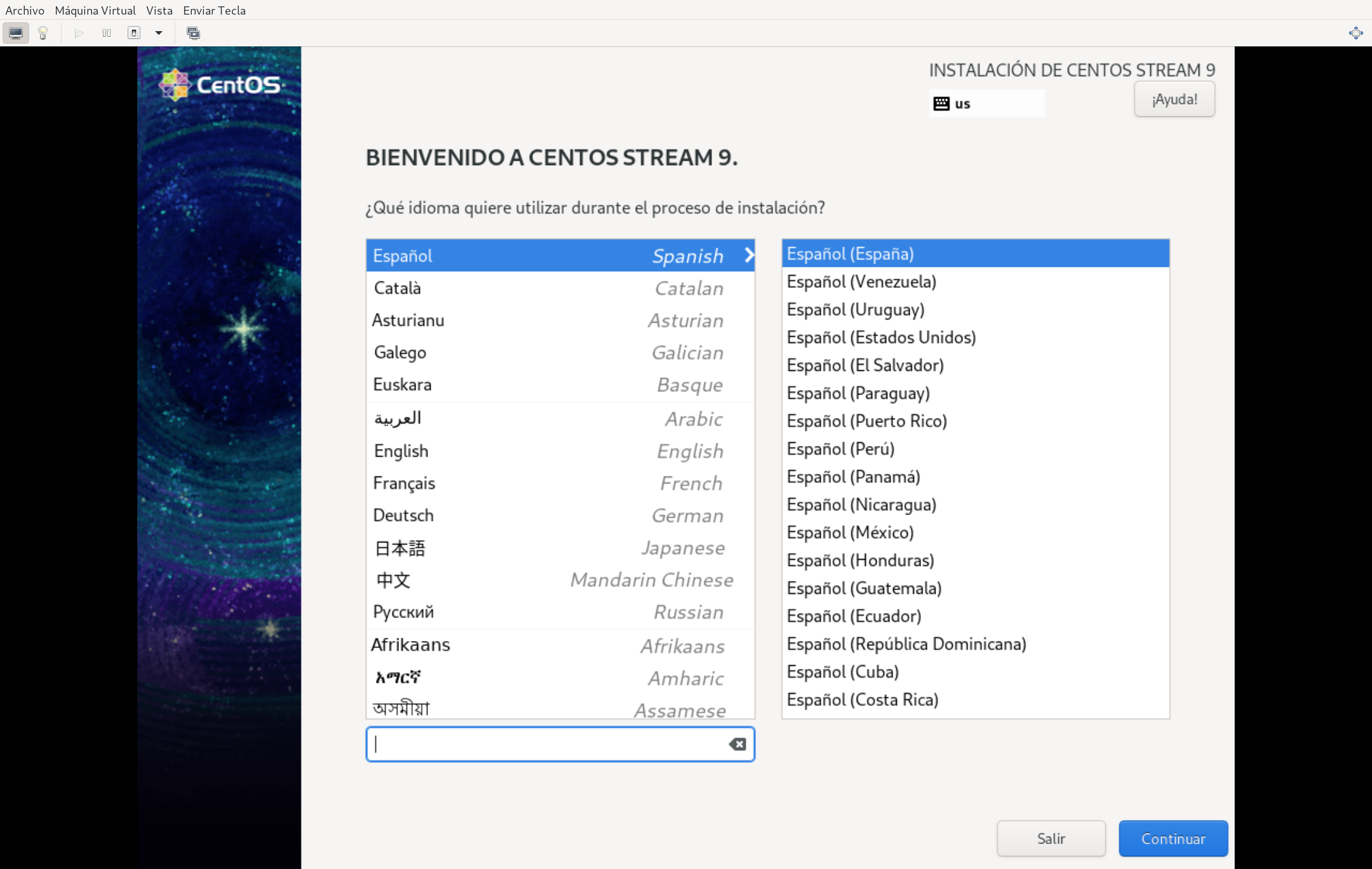Clear the language search field with the backspace icon
The image size is (1372, 869).
pyautogui.click(x=737, y=744)
